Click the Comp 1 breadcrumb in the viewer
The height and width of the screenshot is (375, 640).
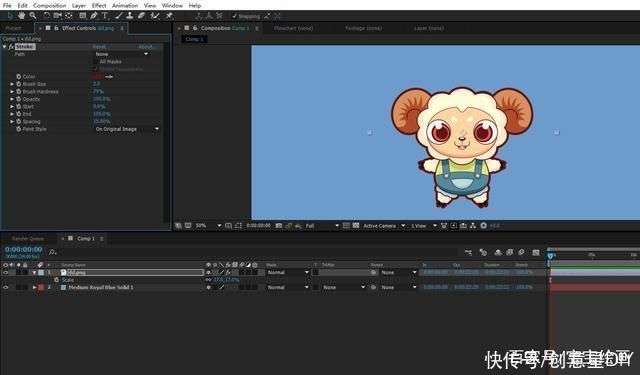[x=195, y=39]
